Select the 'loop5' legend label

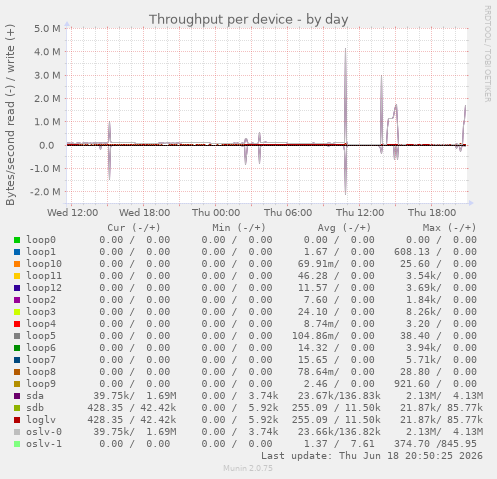(x=41, y=336)
